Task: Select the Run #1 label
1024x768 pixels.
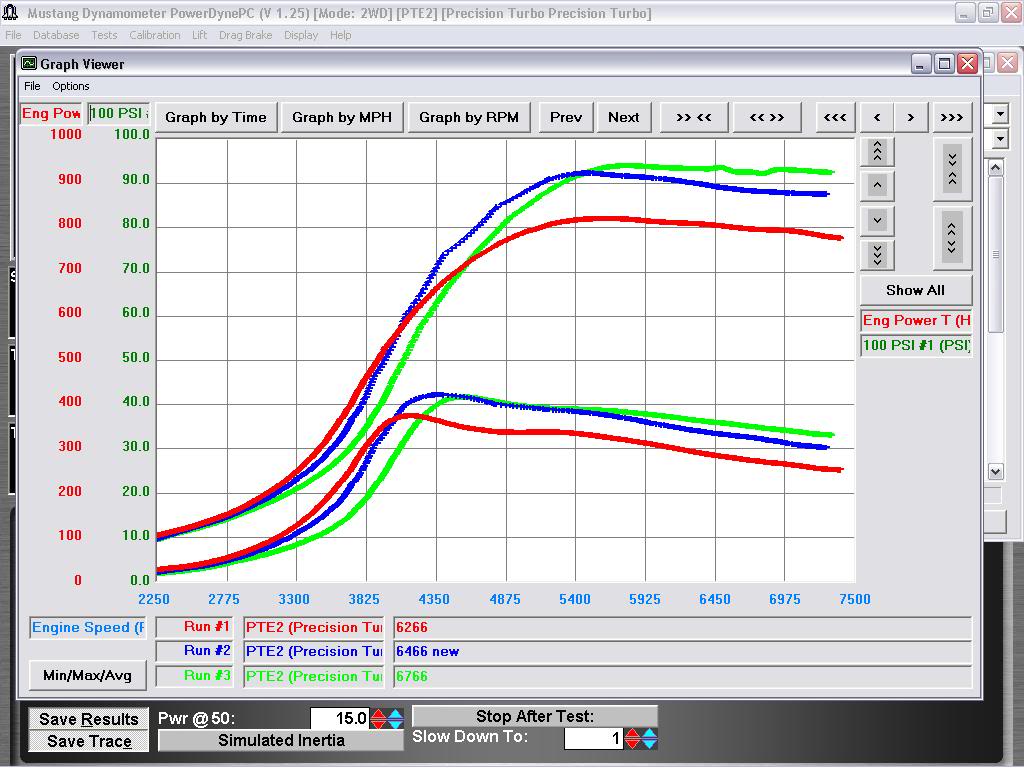Action: tap(195, 627)
